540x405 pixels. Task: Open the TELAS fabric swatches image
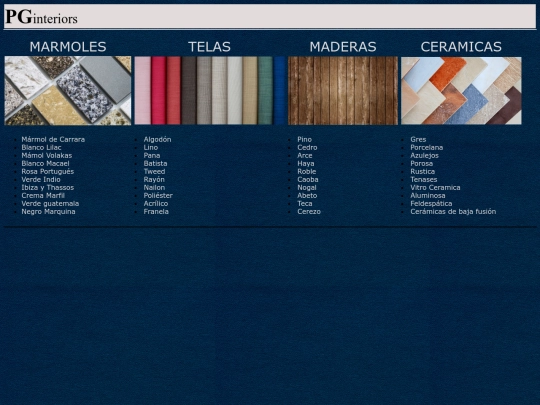coord(210,91)
